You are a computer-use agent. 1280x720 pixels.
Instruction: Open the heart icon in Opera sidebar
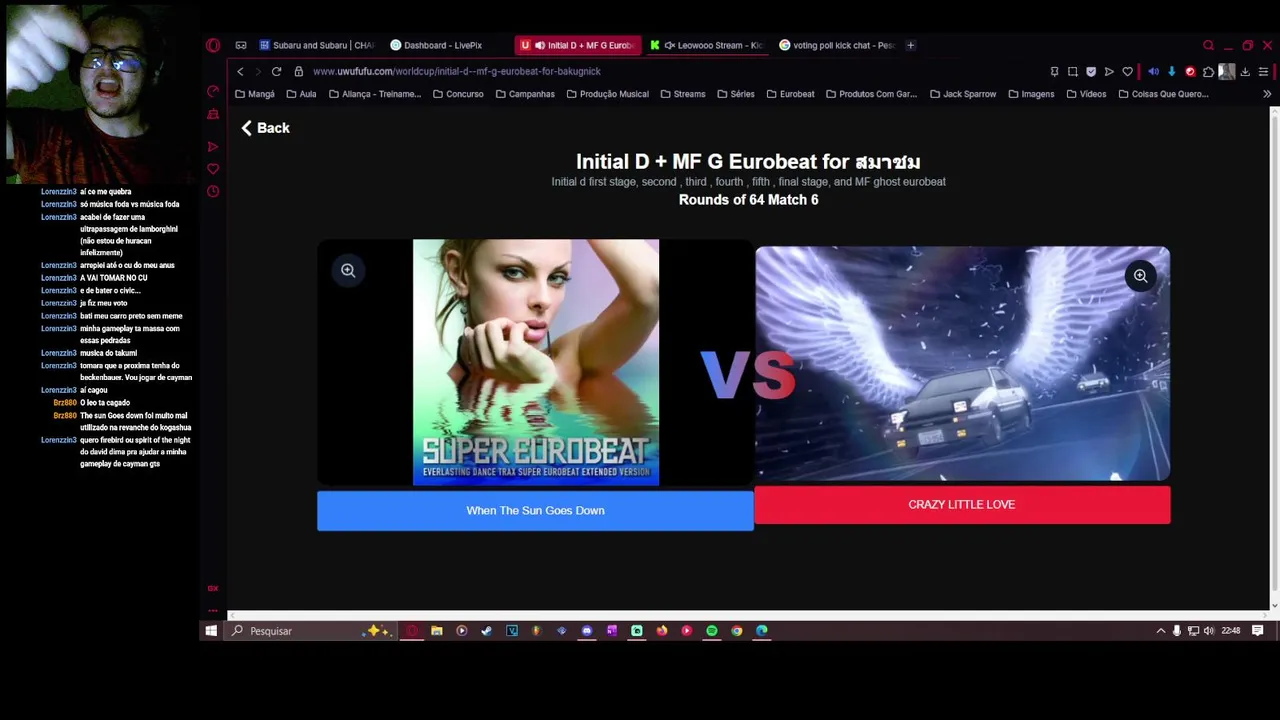click(x=213, y=169)
